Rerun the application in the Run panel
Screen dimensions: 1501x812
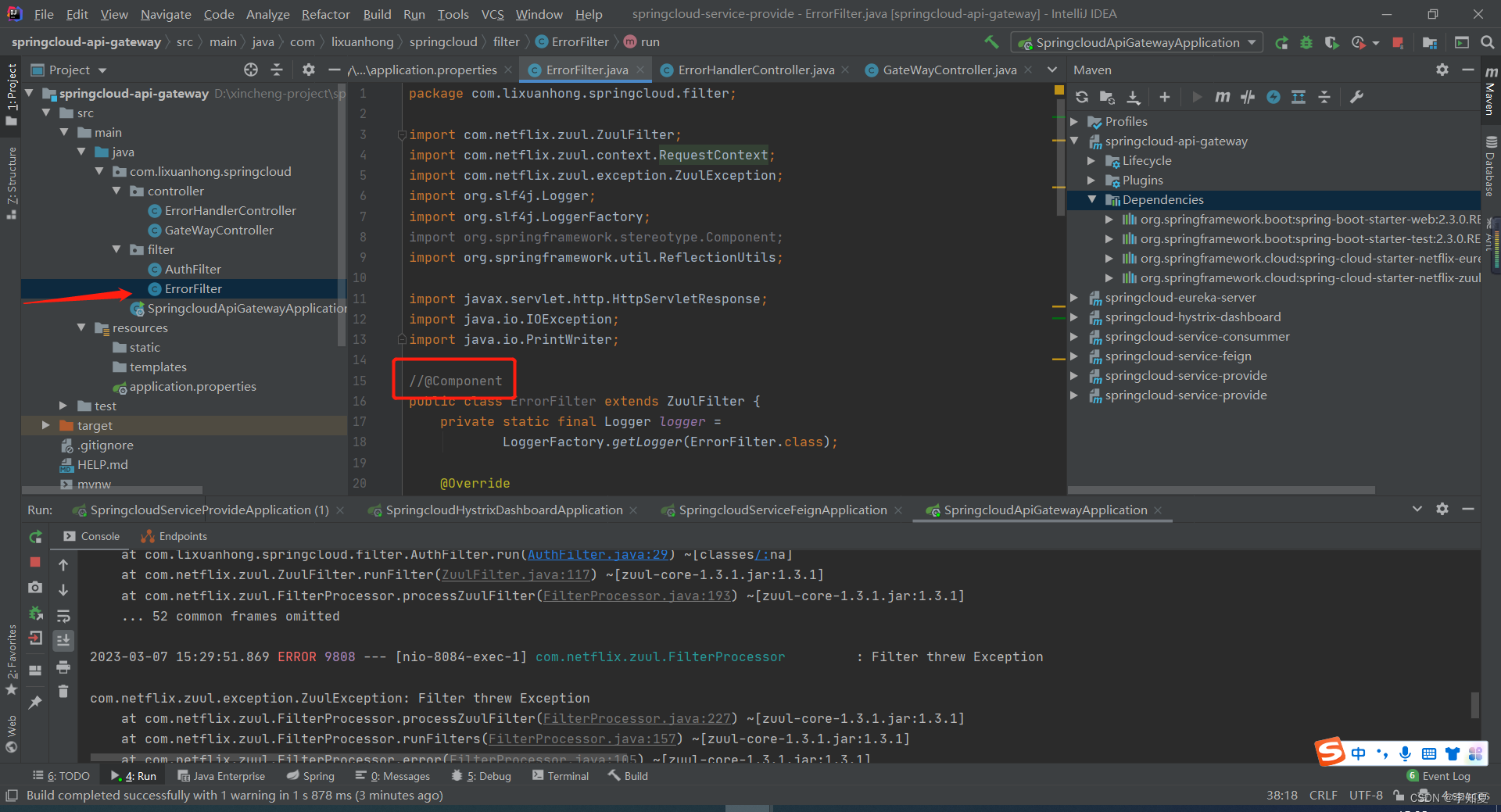35,537
